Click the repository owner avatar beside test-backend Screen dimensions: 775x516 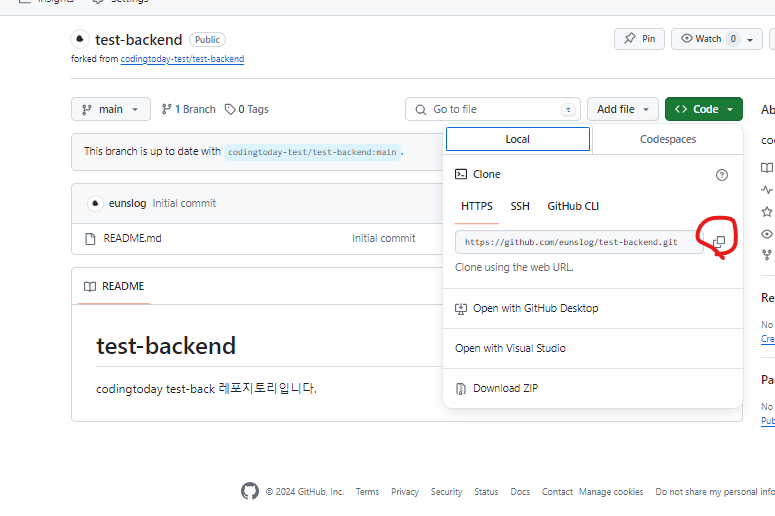tap(80, 39)
